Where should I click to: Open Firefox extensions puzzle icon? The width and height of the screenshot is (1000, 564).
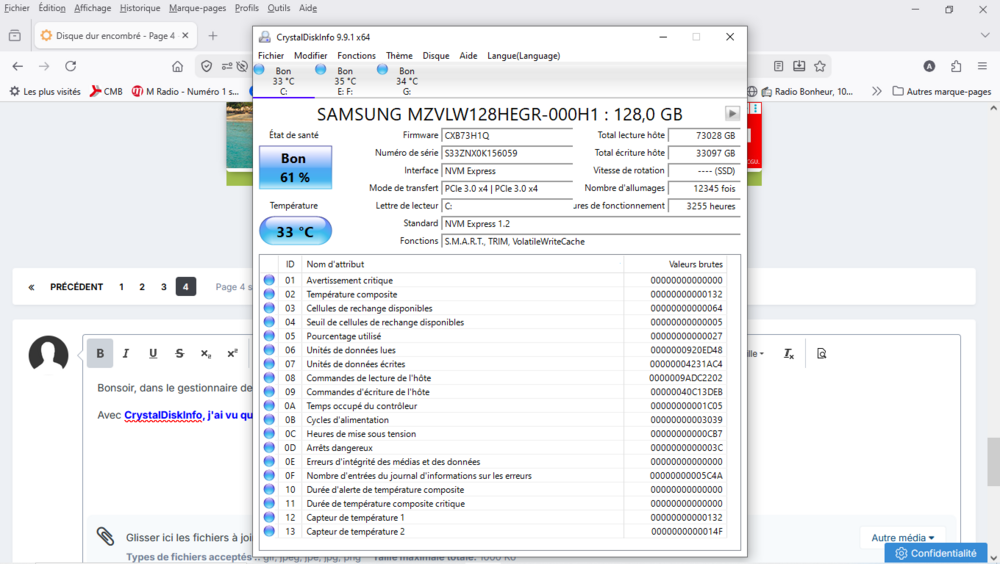[x=956, y=66]
